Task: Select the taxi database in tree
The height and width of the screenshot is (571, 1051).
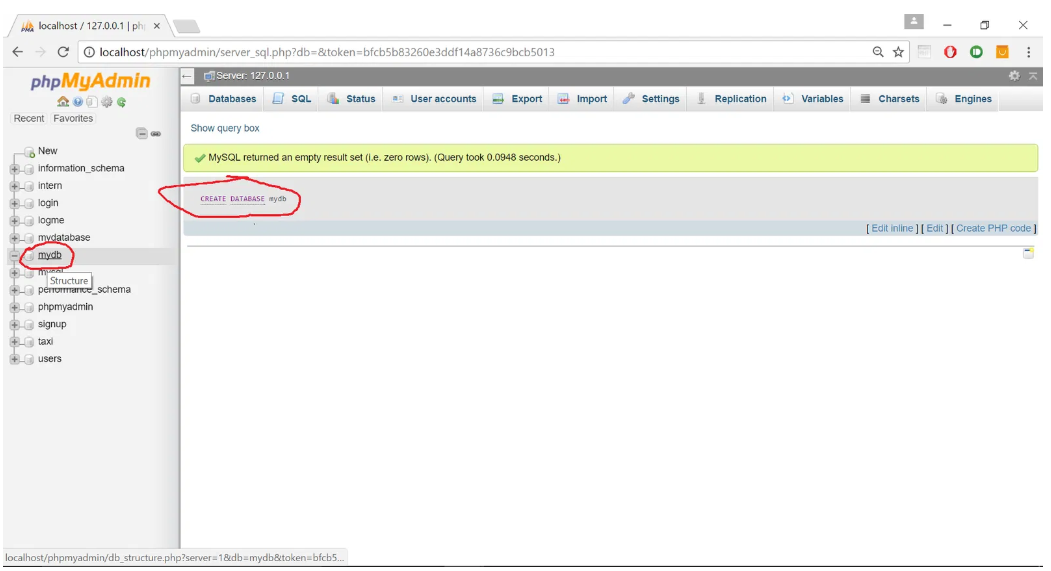Action: pos(45,342)
